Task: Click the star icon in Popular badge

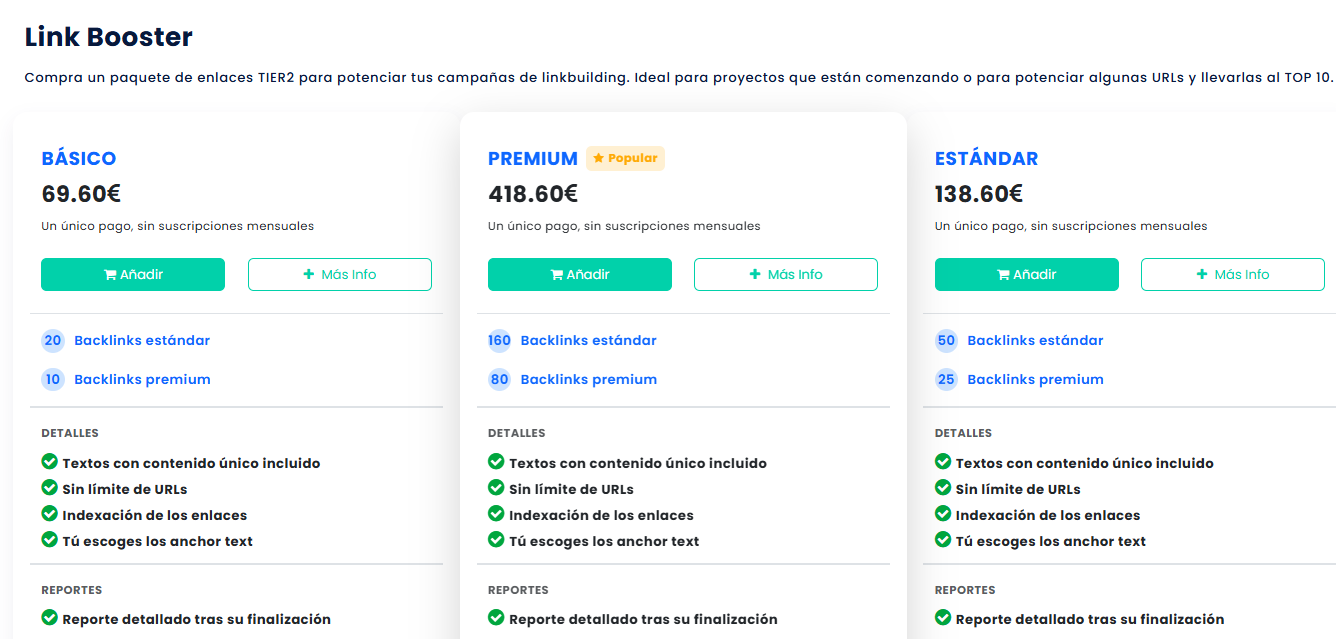Action: pyautogui.click(x=598, y=158)
